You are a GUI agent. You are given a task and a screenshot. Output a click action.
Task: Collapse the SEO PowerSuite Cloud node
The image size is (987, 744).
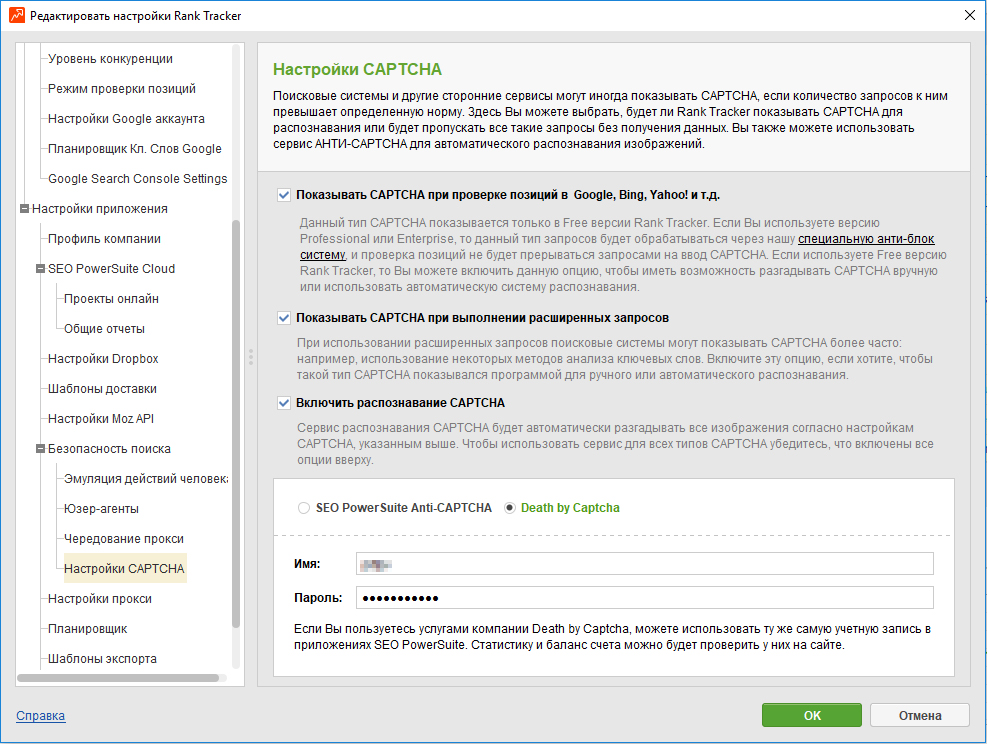[x=40, y=269]
